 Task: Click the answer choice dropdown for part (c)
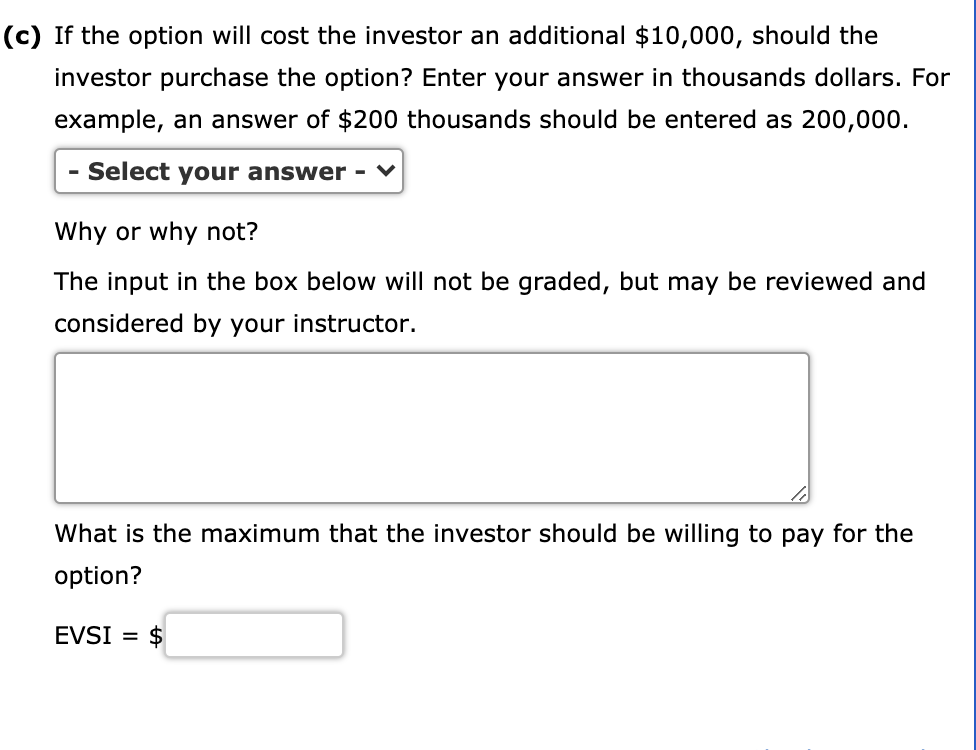click(x=228, y=171)
